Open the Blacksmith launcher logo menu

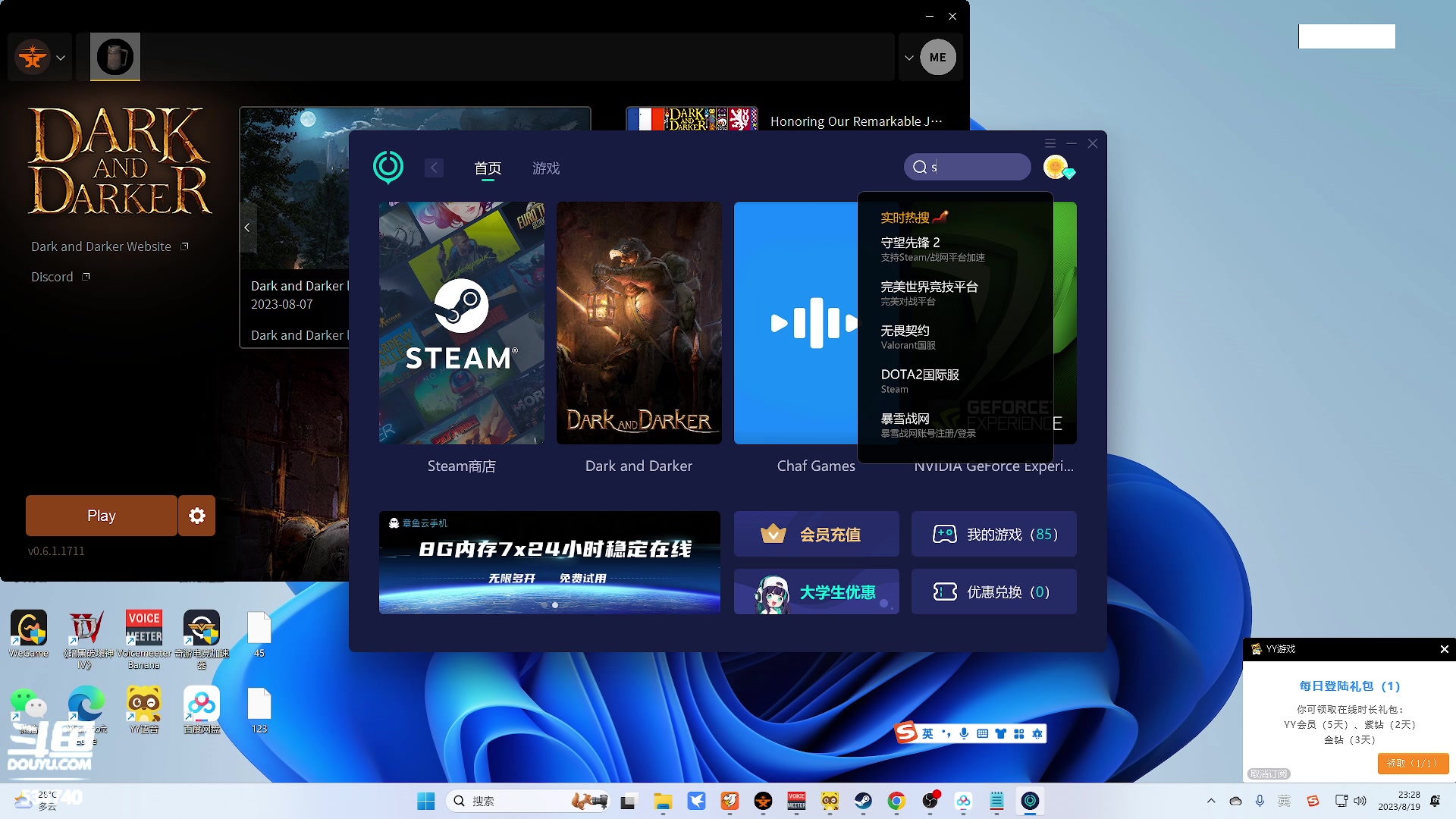point(40,57)
